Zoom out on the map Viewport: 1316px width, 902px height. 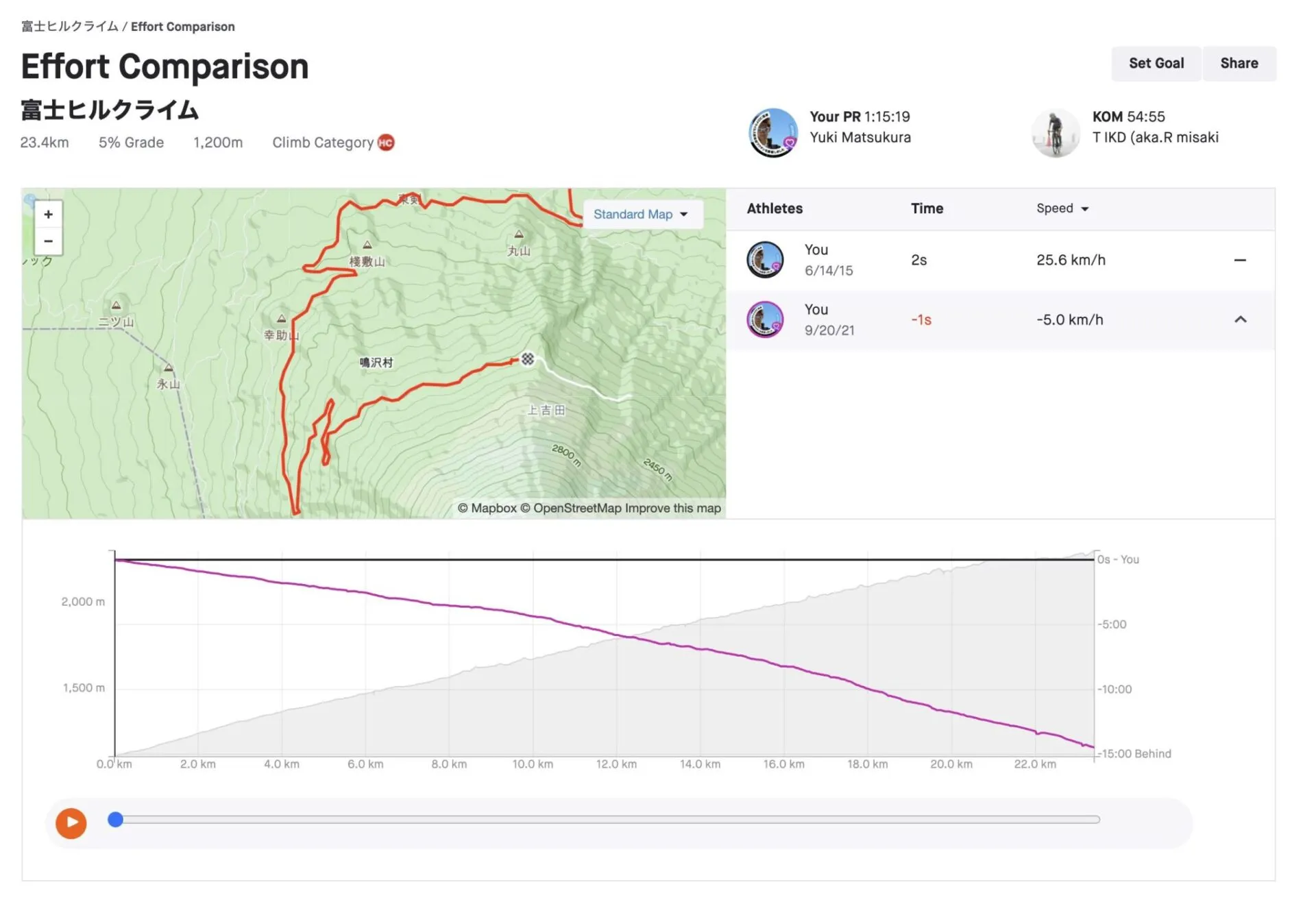[48, 241]
